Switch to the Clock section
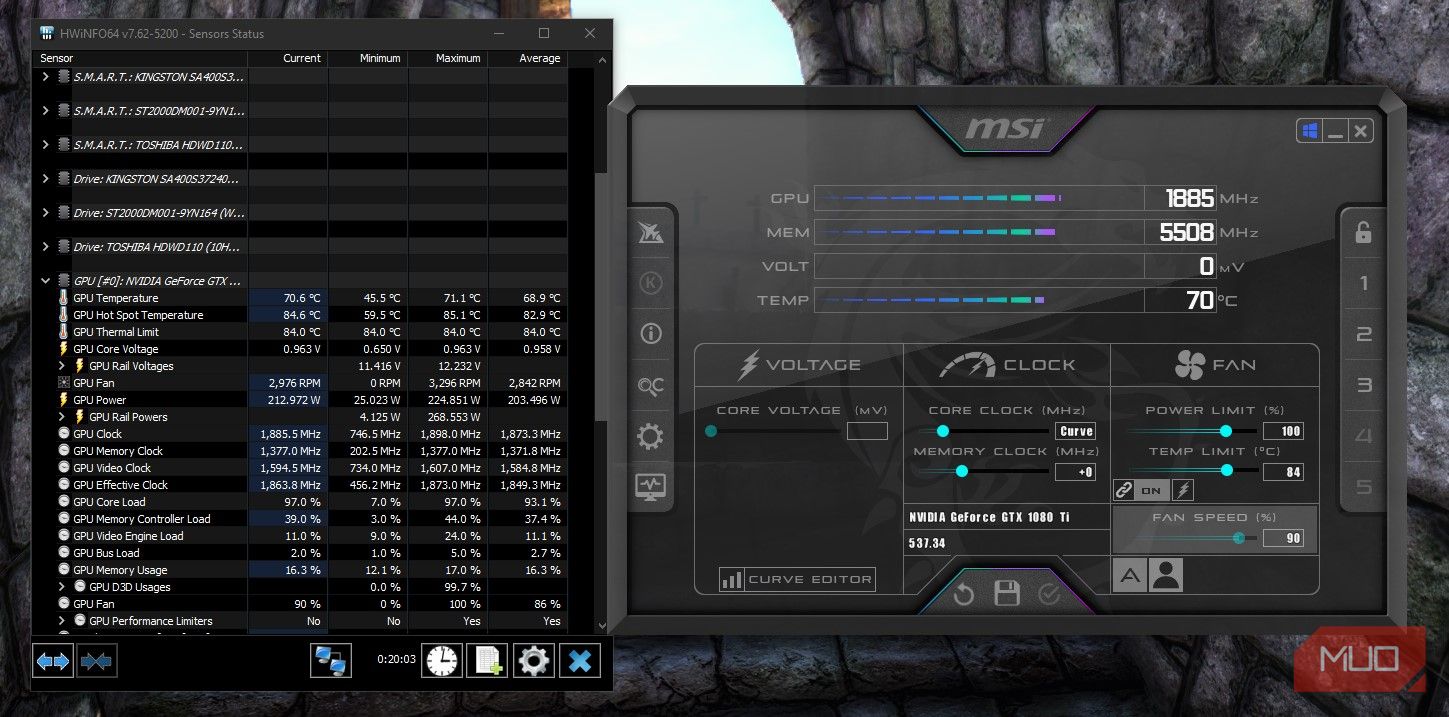The height and width of the screenshot is (717, 1449). pos(1007,364)
